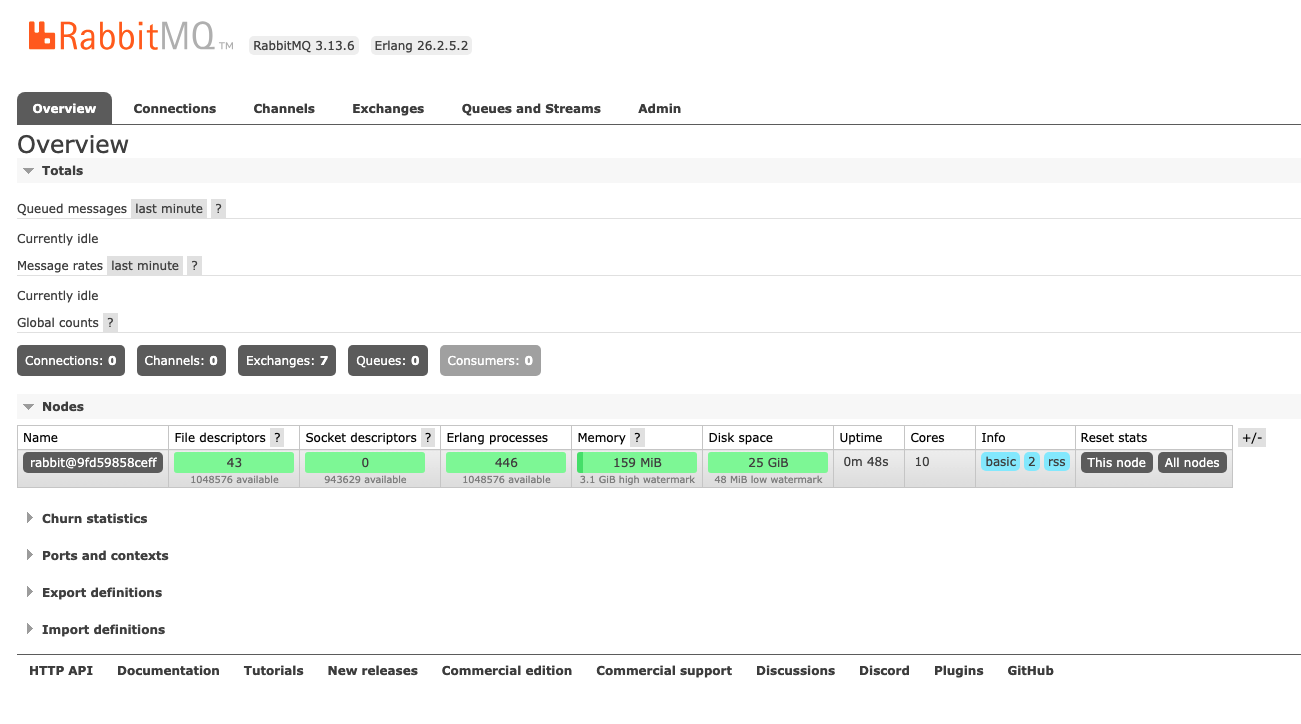
Task: Change Message rates last minute range
Action: [x=145, y=266]
